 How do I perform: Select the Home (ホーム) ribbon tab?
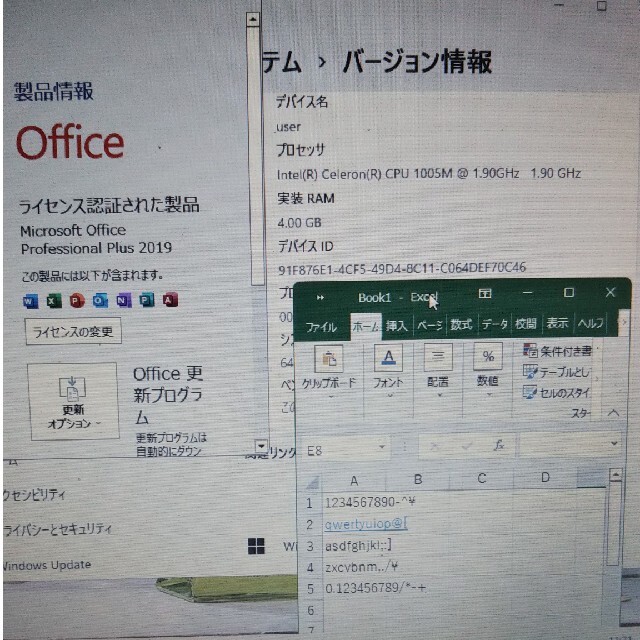(x=366, y=326)
